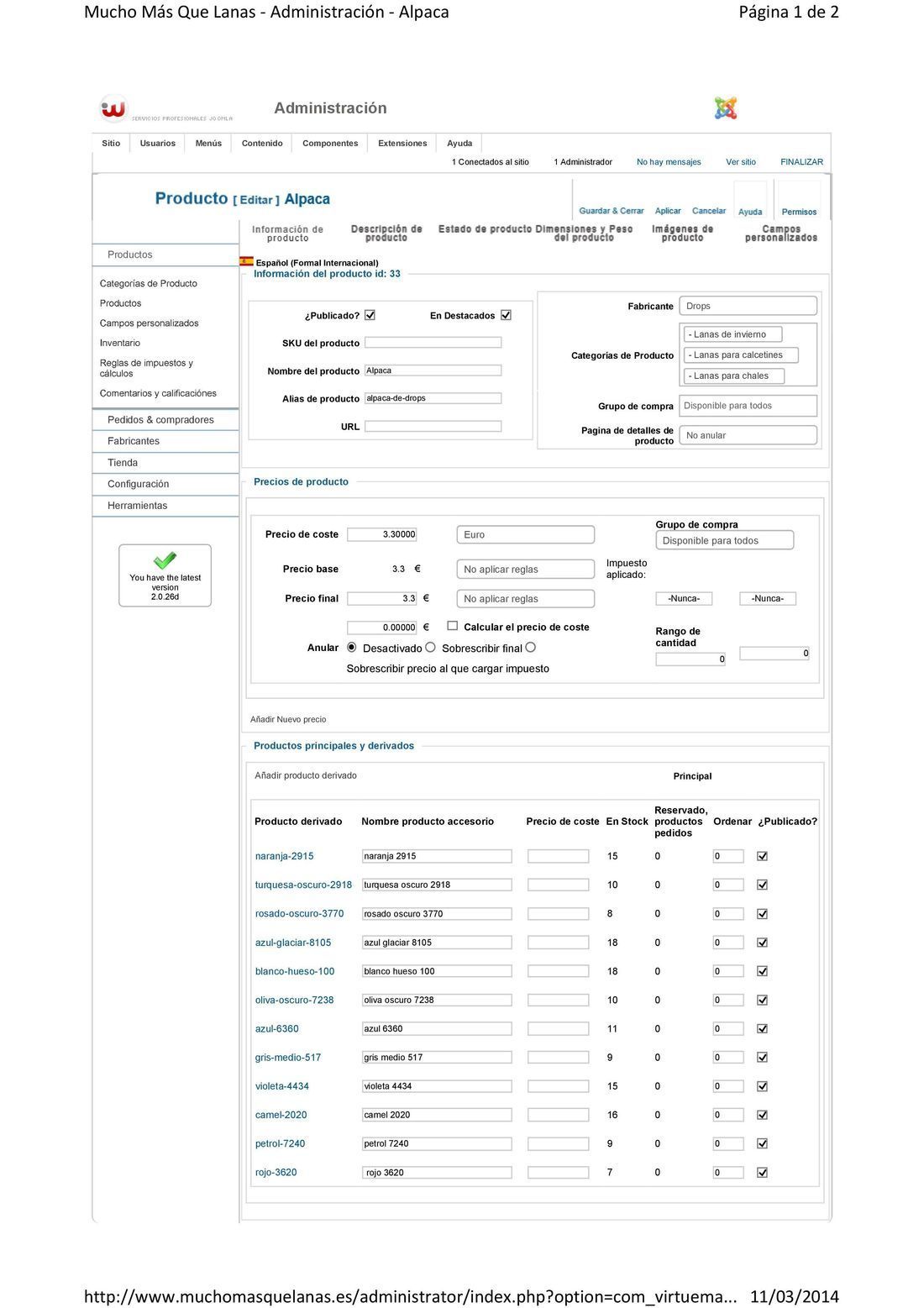This screenshot has height=1308, width=924.
Task: Select Sobrescribir precio al que cargar impuesto radio
Action: click(530, 648)
